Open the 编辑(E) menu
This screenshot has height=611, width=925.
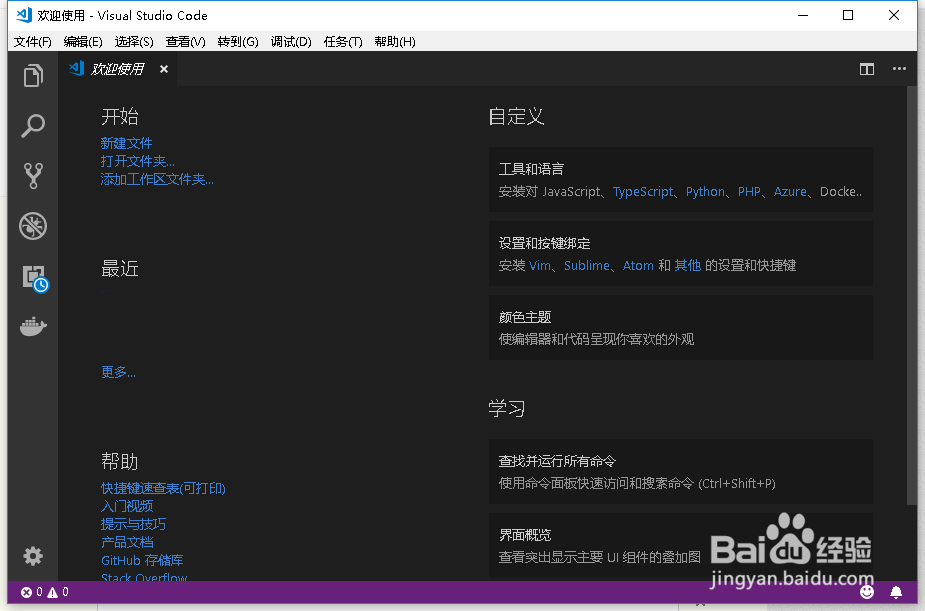pos(83,42)
